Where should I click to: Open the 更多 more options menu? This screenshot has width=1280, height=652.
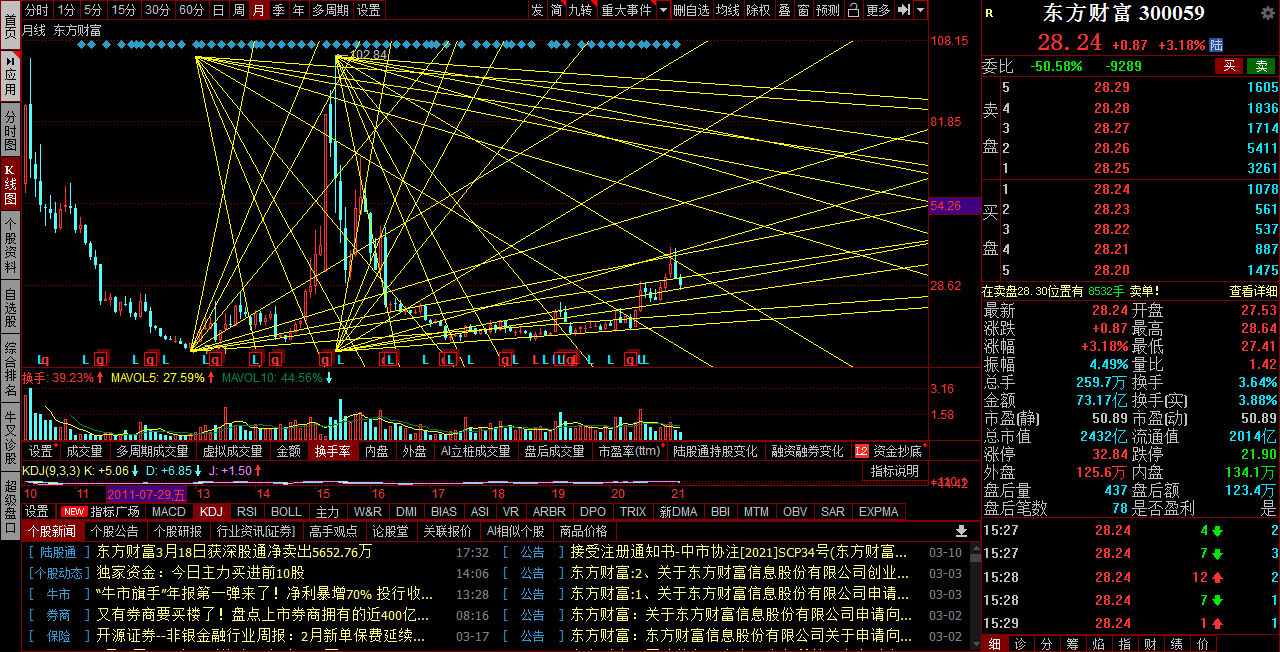(878, 10)
